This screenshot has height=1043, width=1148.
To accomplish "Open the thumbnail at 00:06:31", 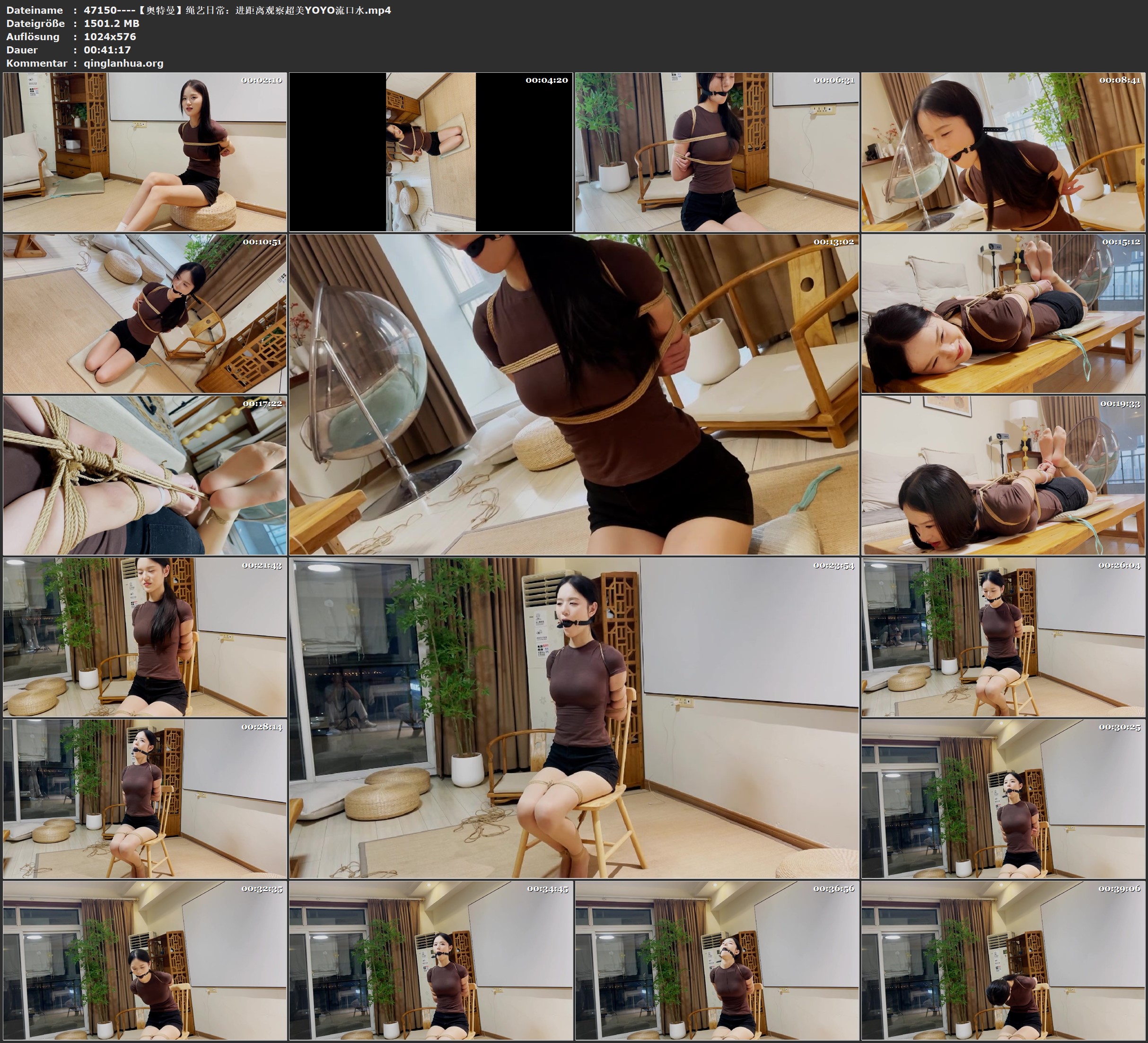I will (716, 151).
